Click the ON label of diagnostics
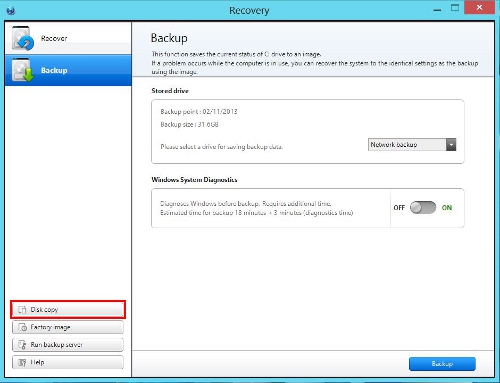Screen dimensions: 500x383 [447, 208]
